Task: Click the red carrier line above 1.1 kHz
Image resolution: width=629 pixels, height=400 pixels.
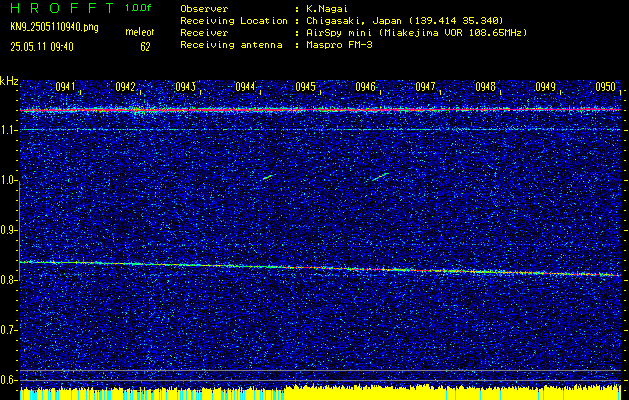Action: tap(320, 110)
